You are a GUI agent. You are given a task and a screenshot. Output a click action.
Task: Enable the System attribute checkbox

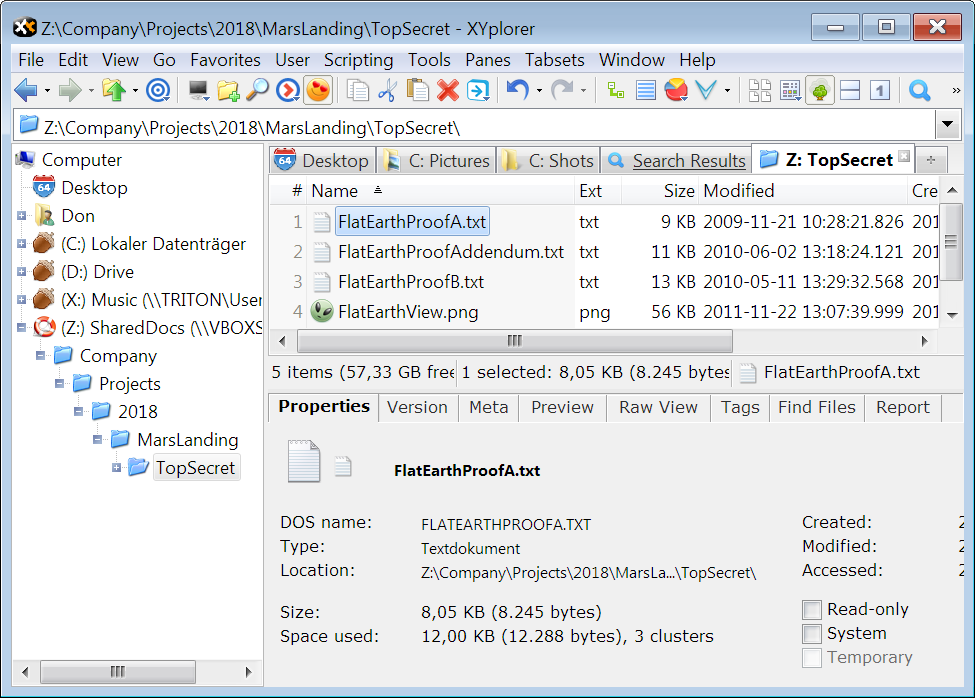click(x=812, y=634)
